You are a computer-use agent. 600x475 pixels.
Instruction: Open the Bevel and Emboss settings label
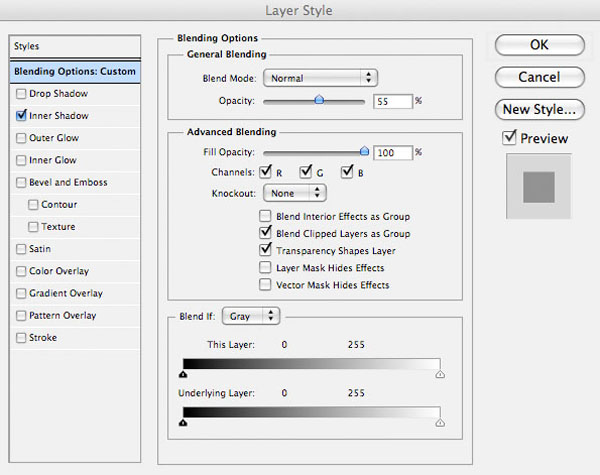(x=68, y=182)
